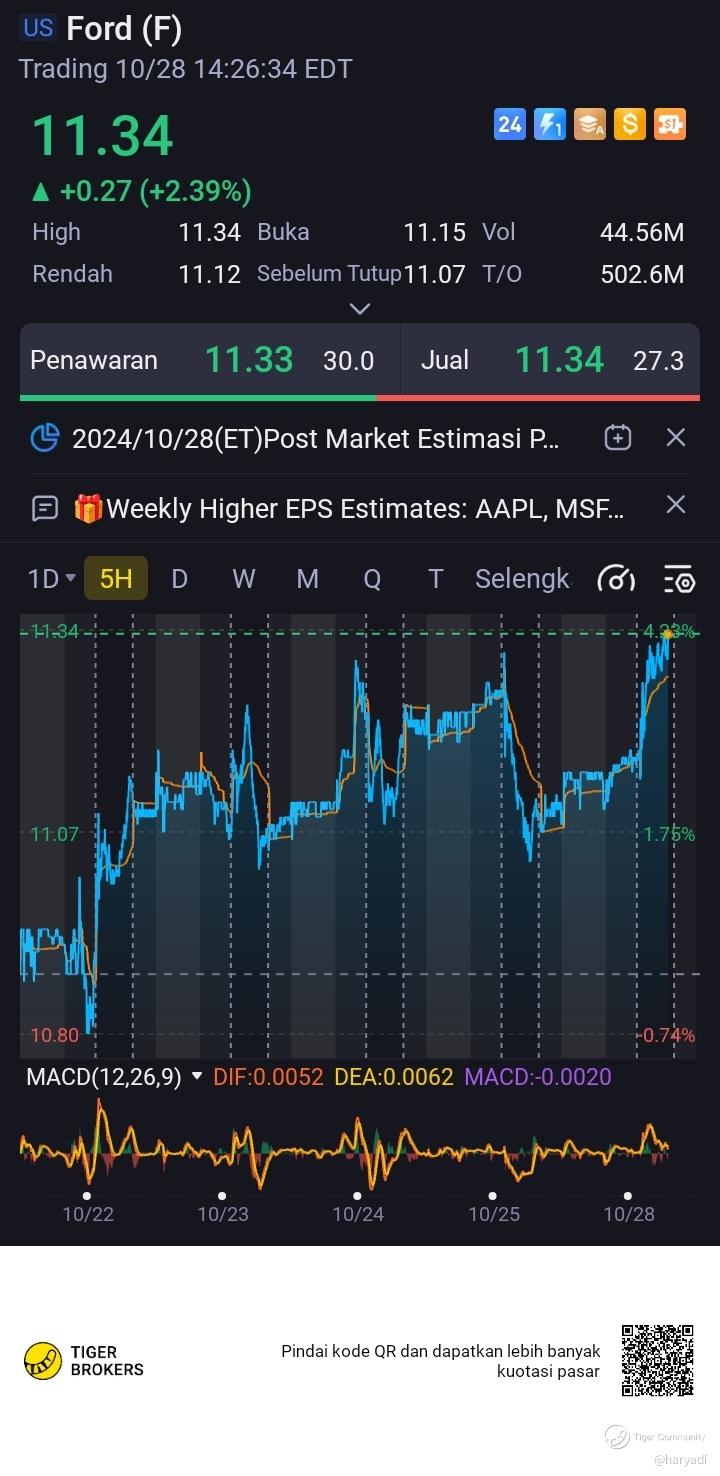Viewport: 720px width, 1476px height.
Task: Switch to the D daily chart tab
Action: tap(180, 578)
